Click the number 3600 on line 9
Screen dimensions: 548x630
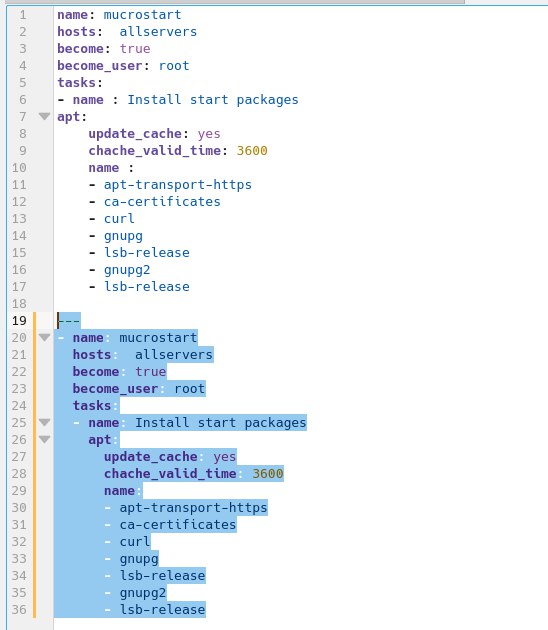252,151
